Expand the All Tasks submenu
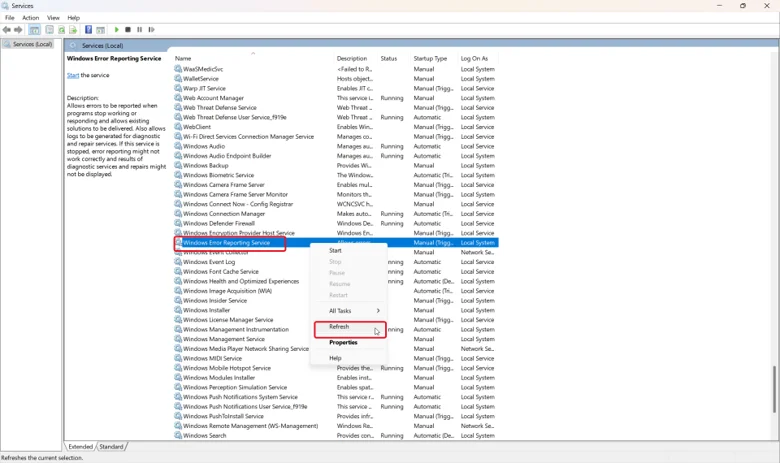780x463 pixels. tap(349, 311)
